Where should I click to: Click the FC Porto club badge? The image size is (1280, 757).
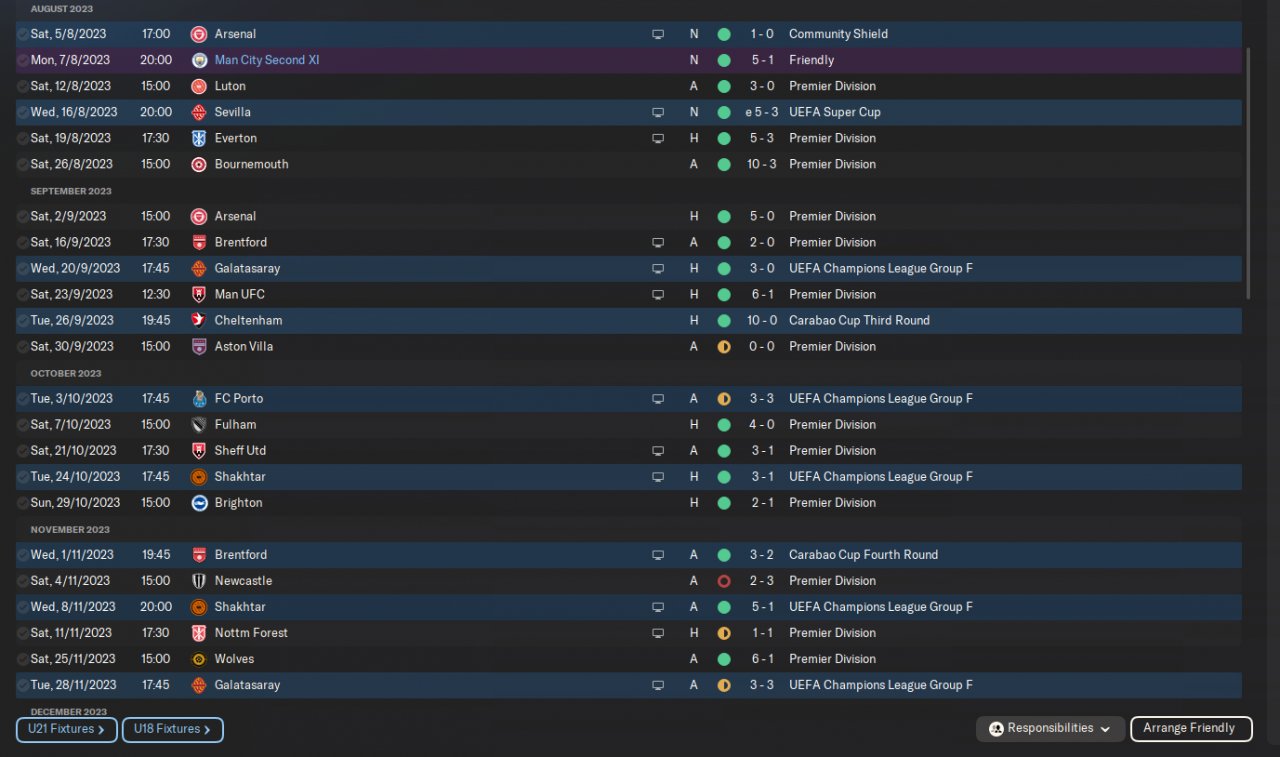[x=199, y=398]
